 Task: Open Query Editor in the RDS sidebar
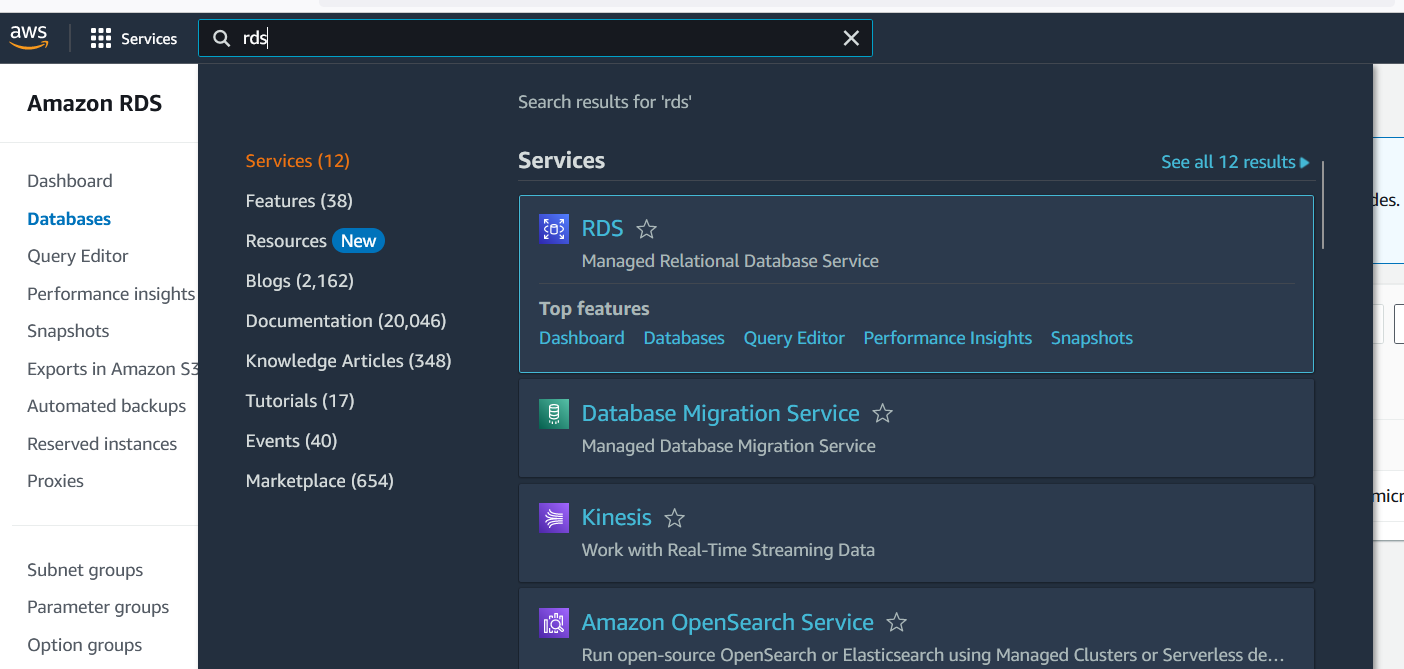(78, 256)
